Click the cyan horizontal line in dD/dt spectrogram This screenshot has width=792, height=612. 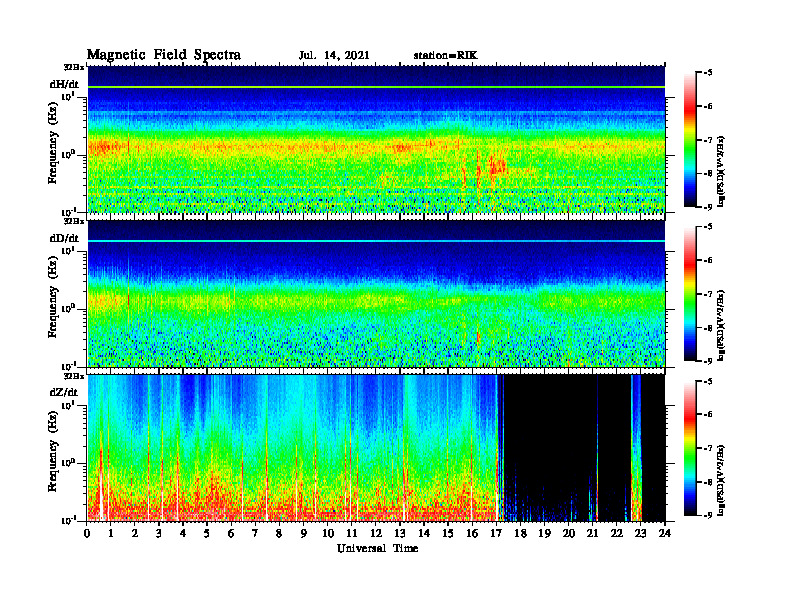[376, 241]
